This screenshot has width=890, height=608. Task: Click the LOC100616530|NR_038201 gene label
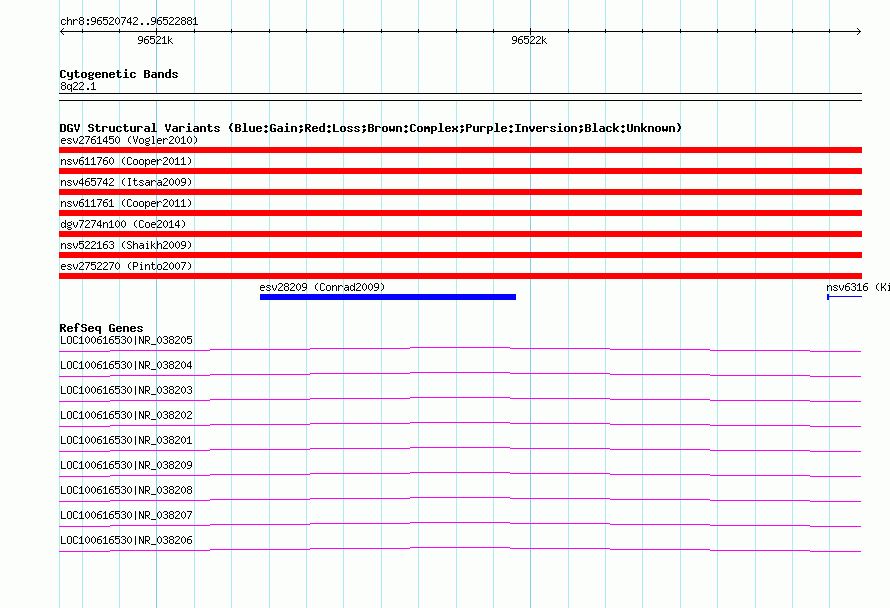pyautogui.click(x=126, y=440)
